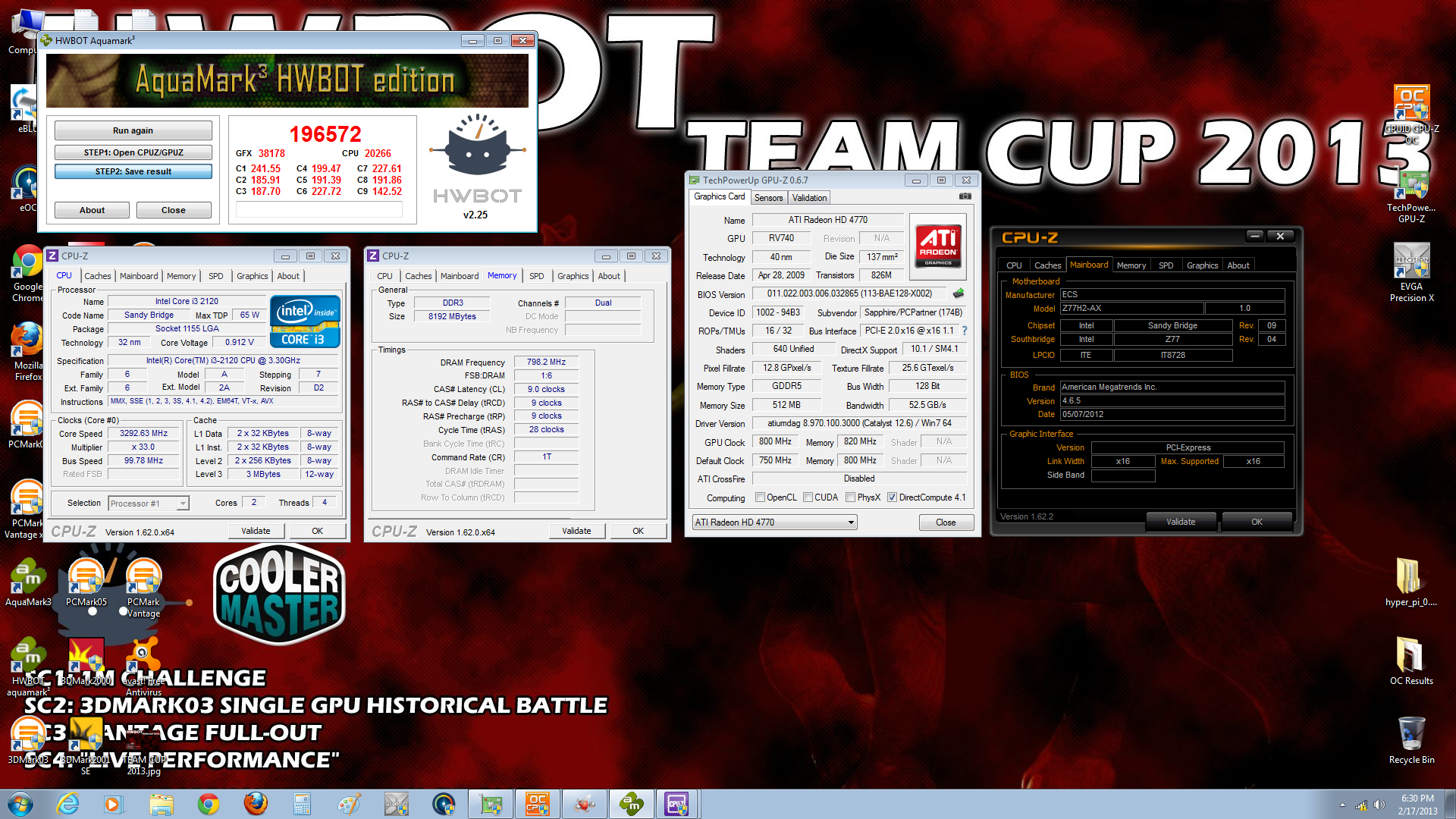Click the volume icon in system tray

pyautogui.click(x=1379, y=805)
